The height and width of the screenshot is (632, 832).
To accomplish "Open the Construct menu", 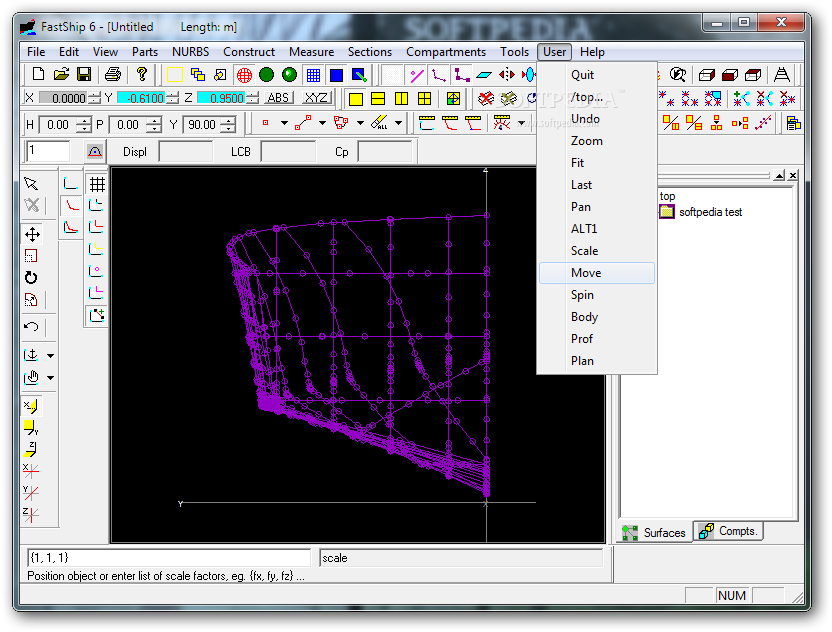I will pyautogui.click(x=249, y=52).
